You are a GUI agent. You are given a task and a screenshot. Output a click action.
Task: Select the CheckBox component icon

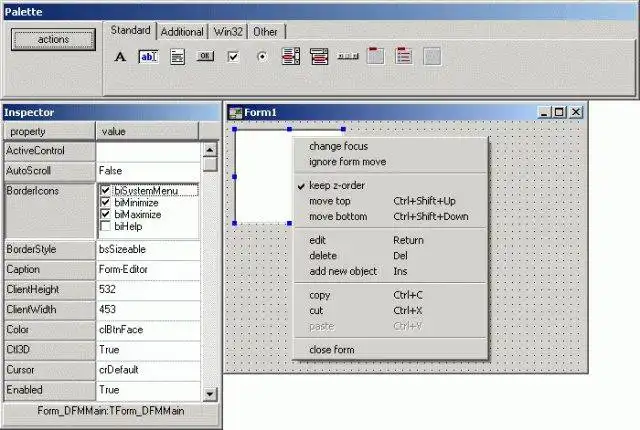[233, 56]
